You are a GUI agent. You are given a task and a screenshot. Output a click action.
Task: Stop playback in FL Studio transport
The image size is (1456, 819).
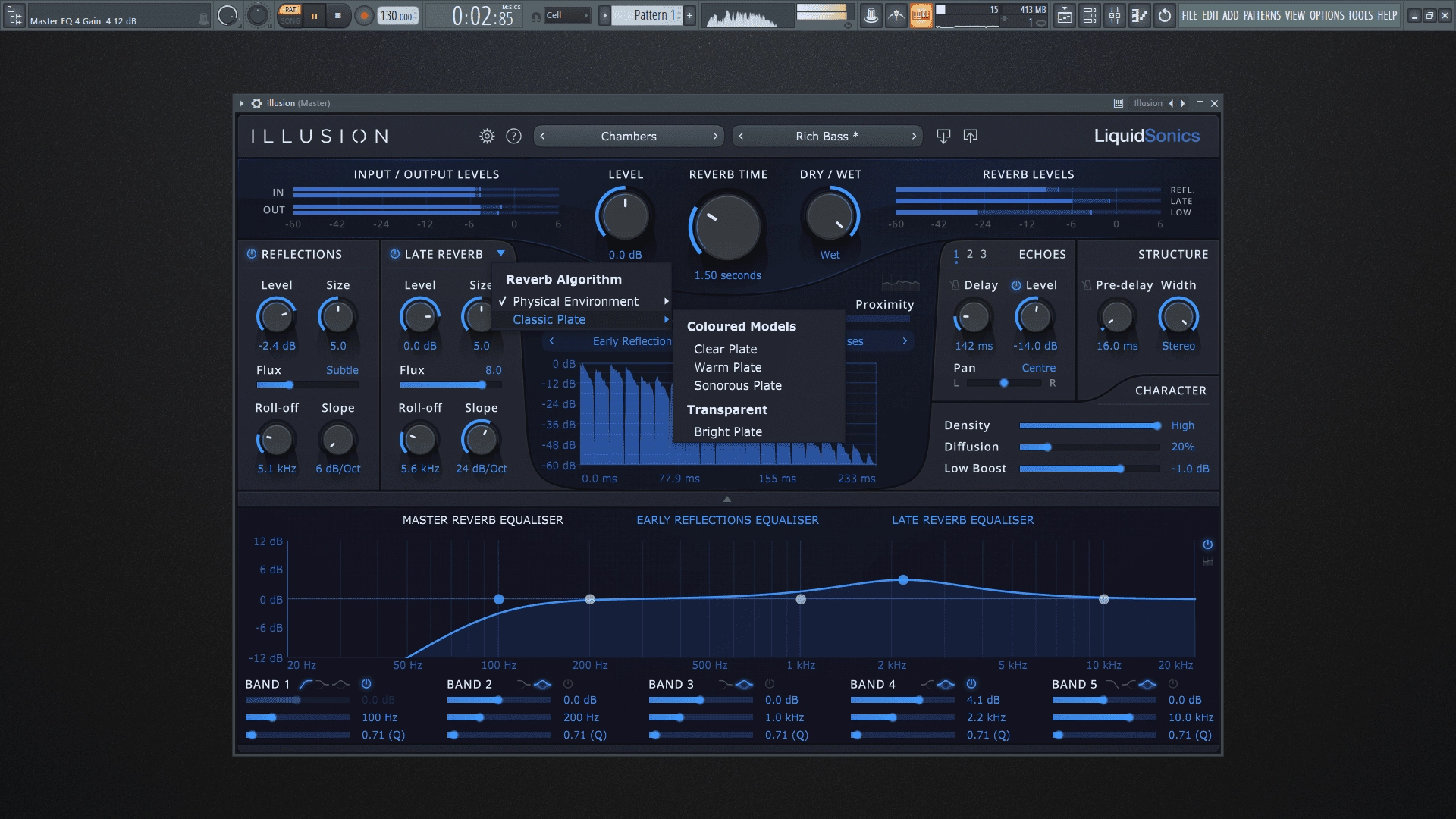(337, 15)
